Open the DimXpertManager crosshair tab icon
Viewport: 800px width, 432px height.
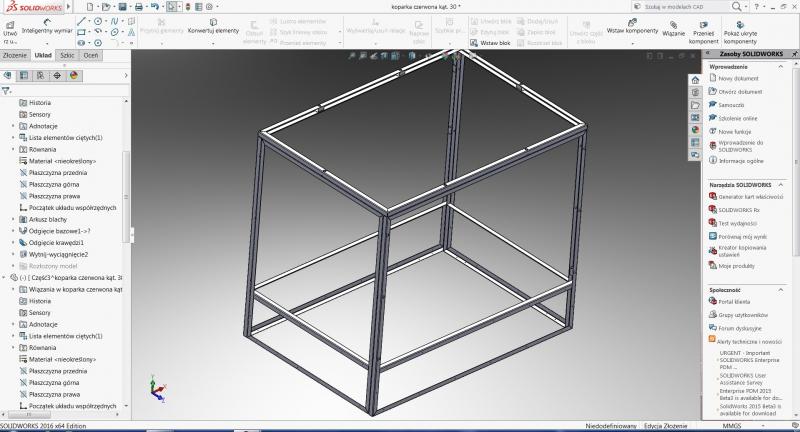click(x=57, y=75)
